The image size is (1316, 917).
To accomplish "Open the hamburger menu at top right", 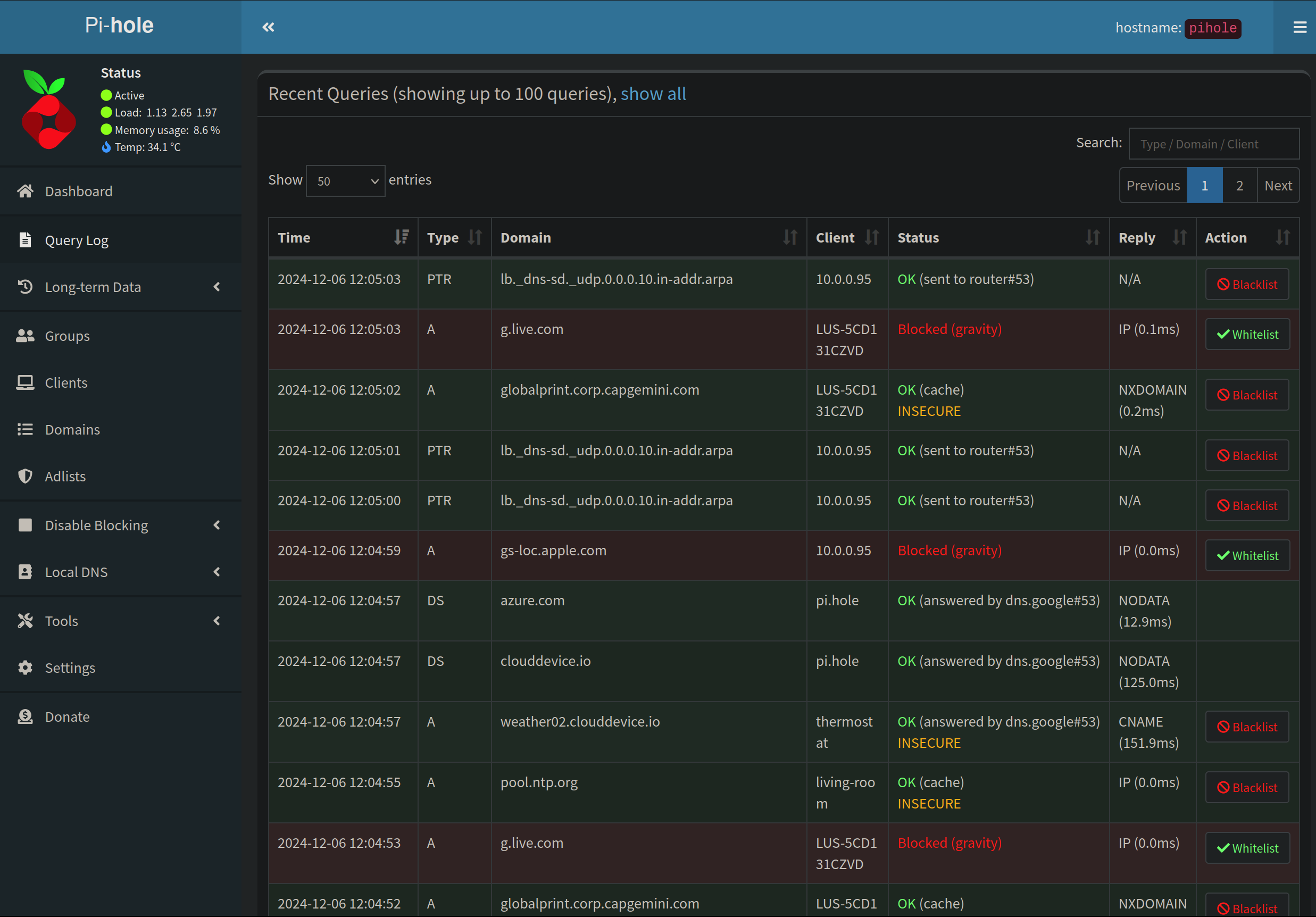I will pyautogui.click(x=1300, y=27).
